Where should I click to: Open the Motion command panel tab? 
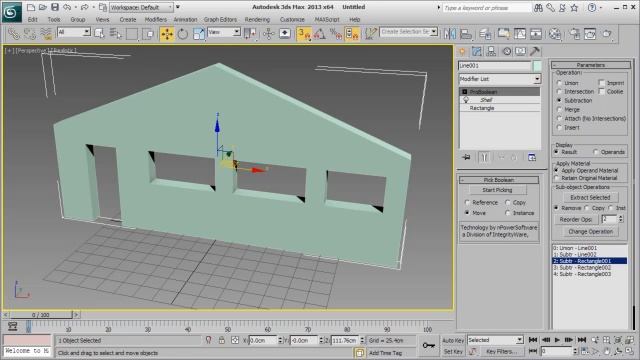(x=507, y=51)
